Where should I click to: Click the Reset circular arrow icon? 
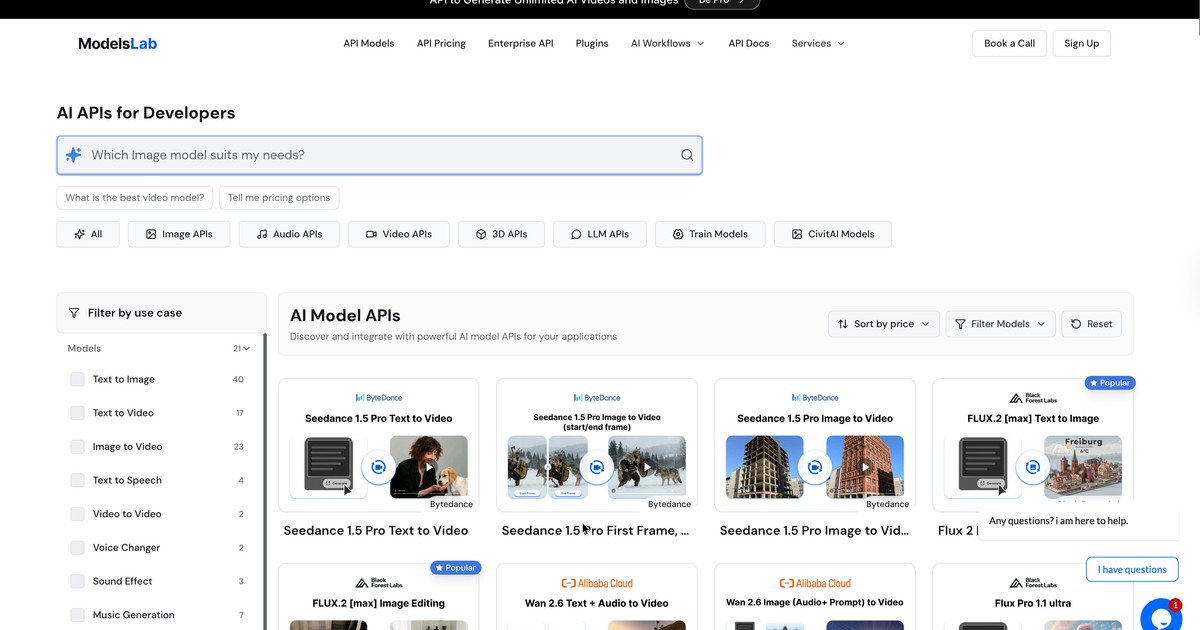coord(1076,324)
